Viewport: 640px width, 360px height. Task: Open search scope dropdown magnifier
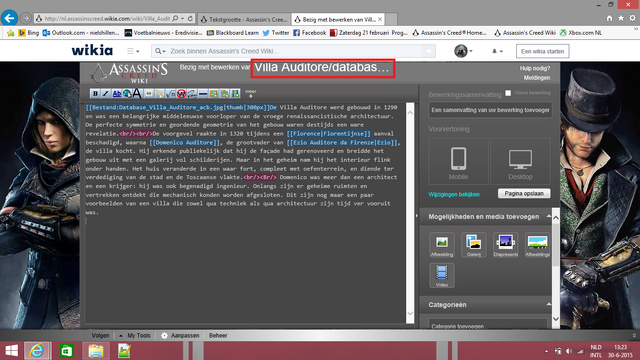[x=160, y=51]
